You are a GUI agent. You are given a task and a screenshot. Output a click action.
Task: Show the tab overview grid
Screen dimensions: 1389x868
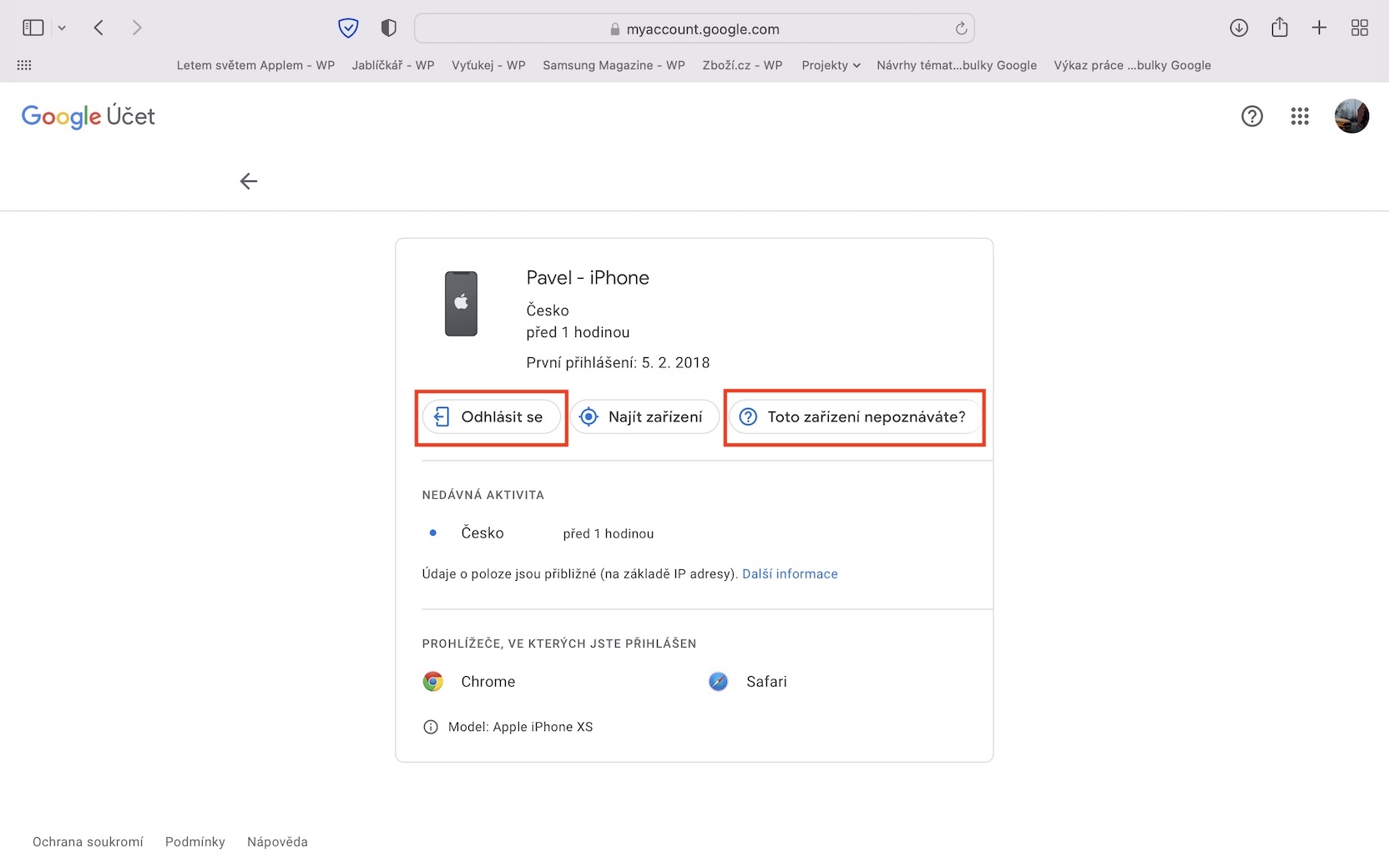tap(1359, 28)
